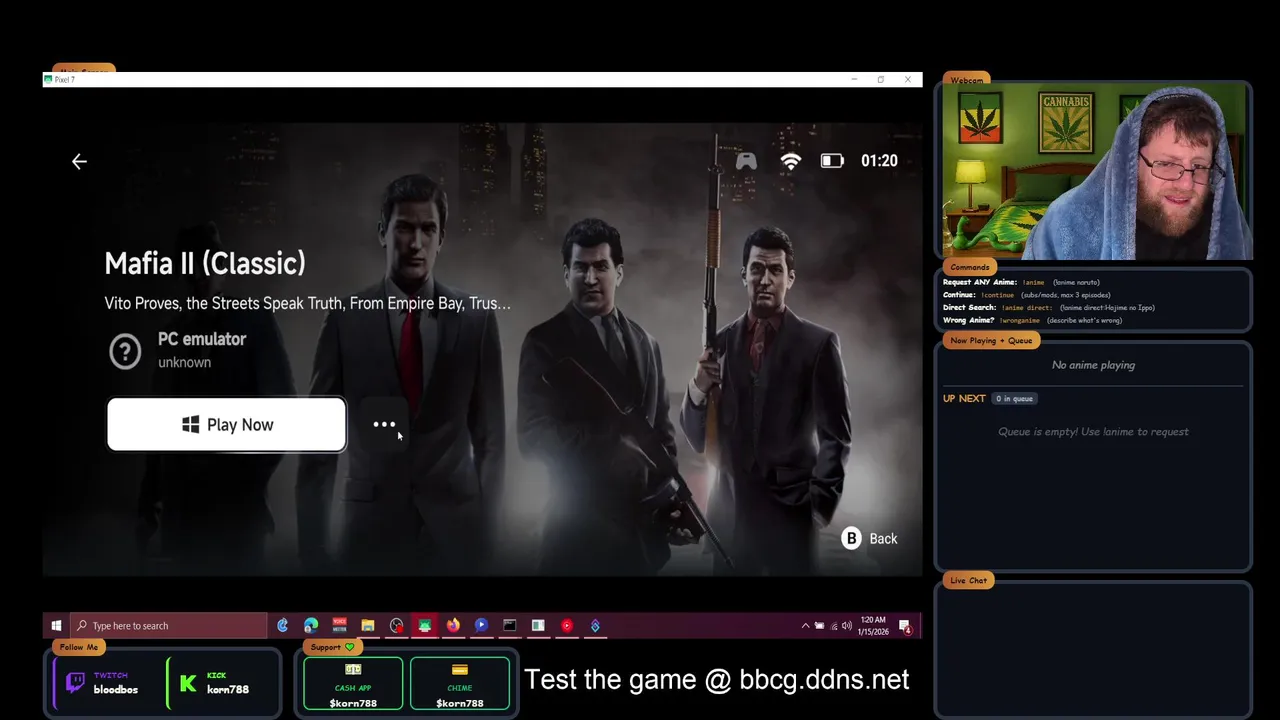The height and width of the screenshot is (720, 1280).
Task: Click the blue swirl taskbar icon
Action: tap(595, 626)
